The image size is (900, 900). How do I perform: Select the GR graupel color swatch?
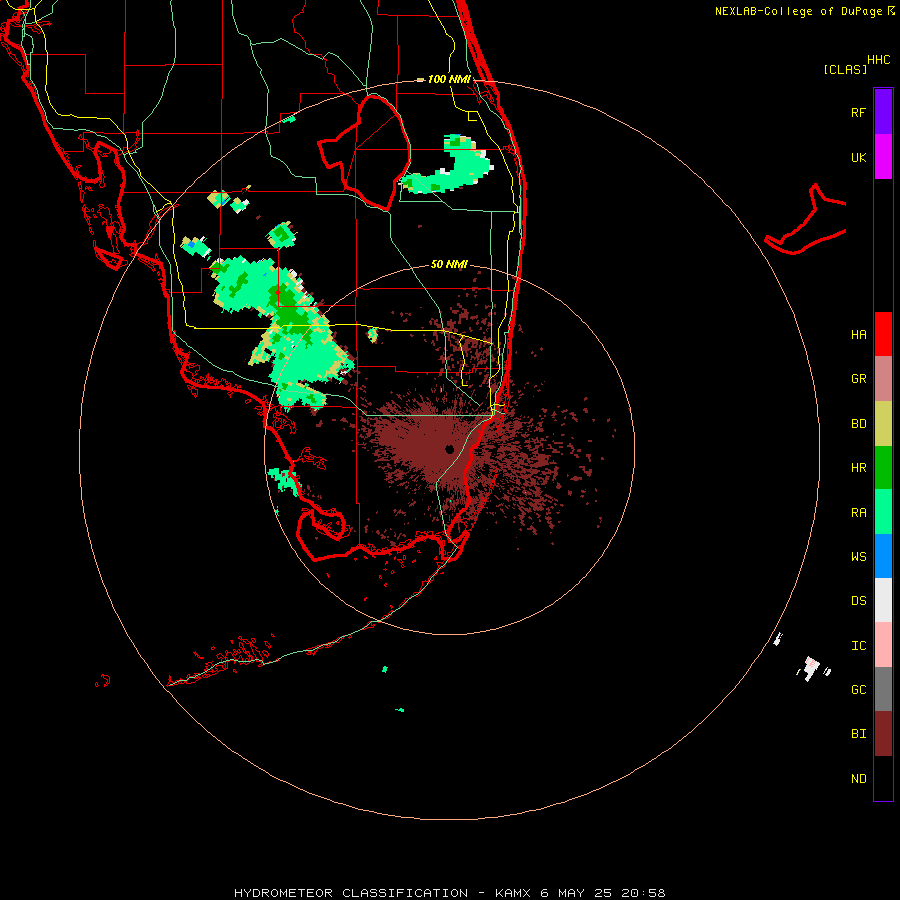pos(883,379)
